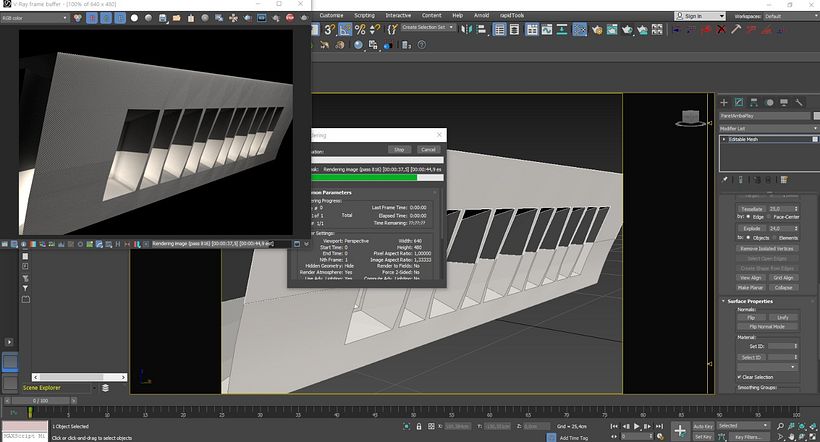Image resolution: width=820 pixels, height=442 pixels.
Task: Click pin stack icon below modifier stack
Action: tap(725, 180)
